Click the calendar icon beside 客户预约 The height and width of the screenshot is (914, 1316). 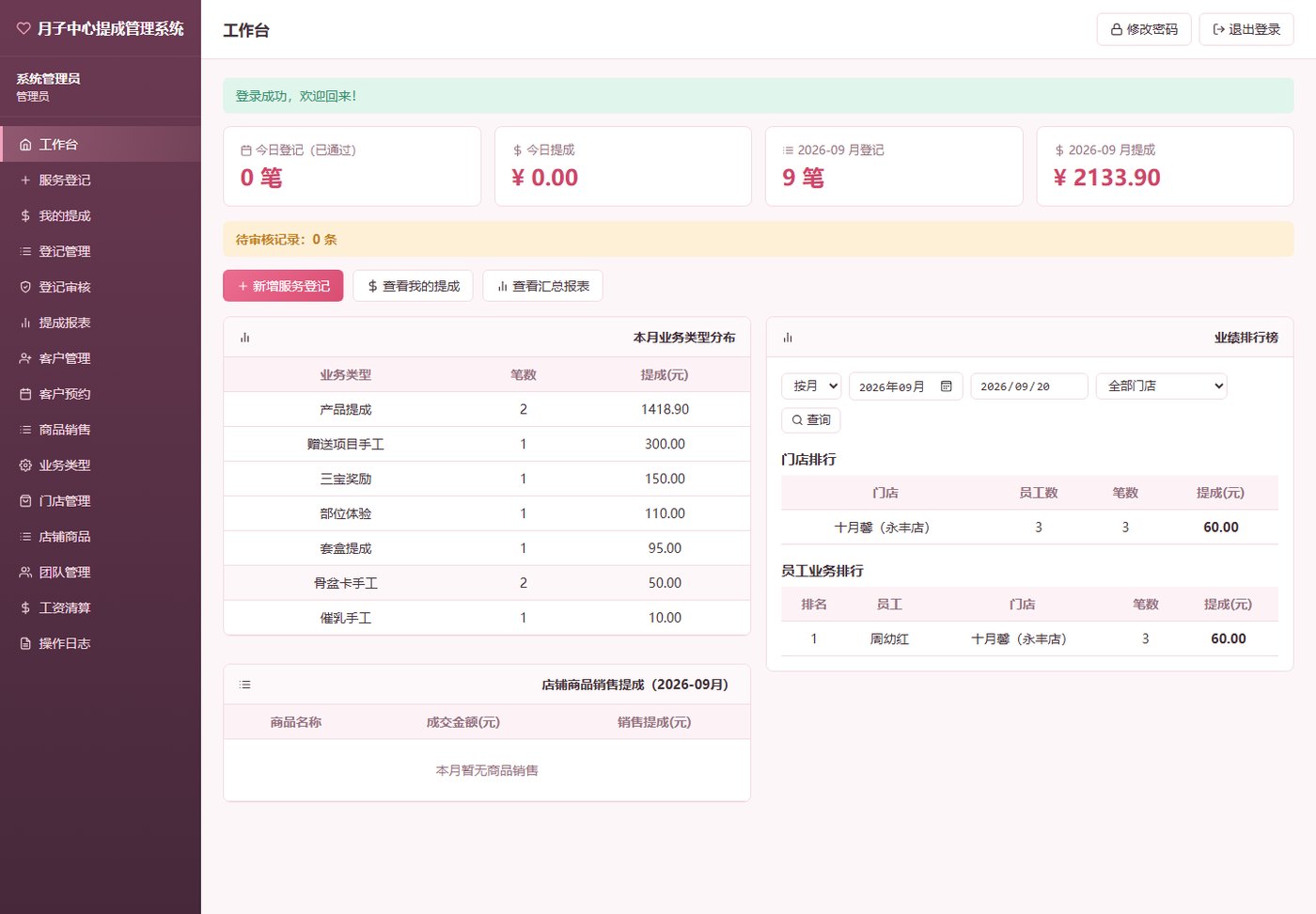(25, 395)
